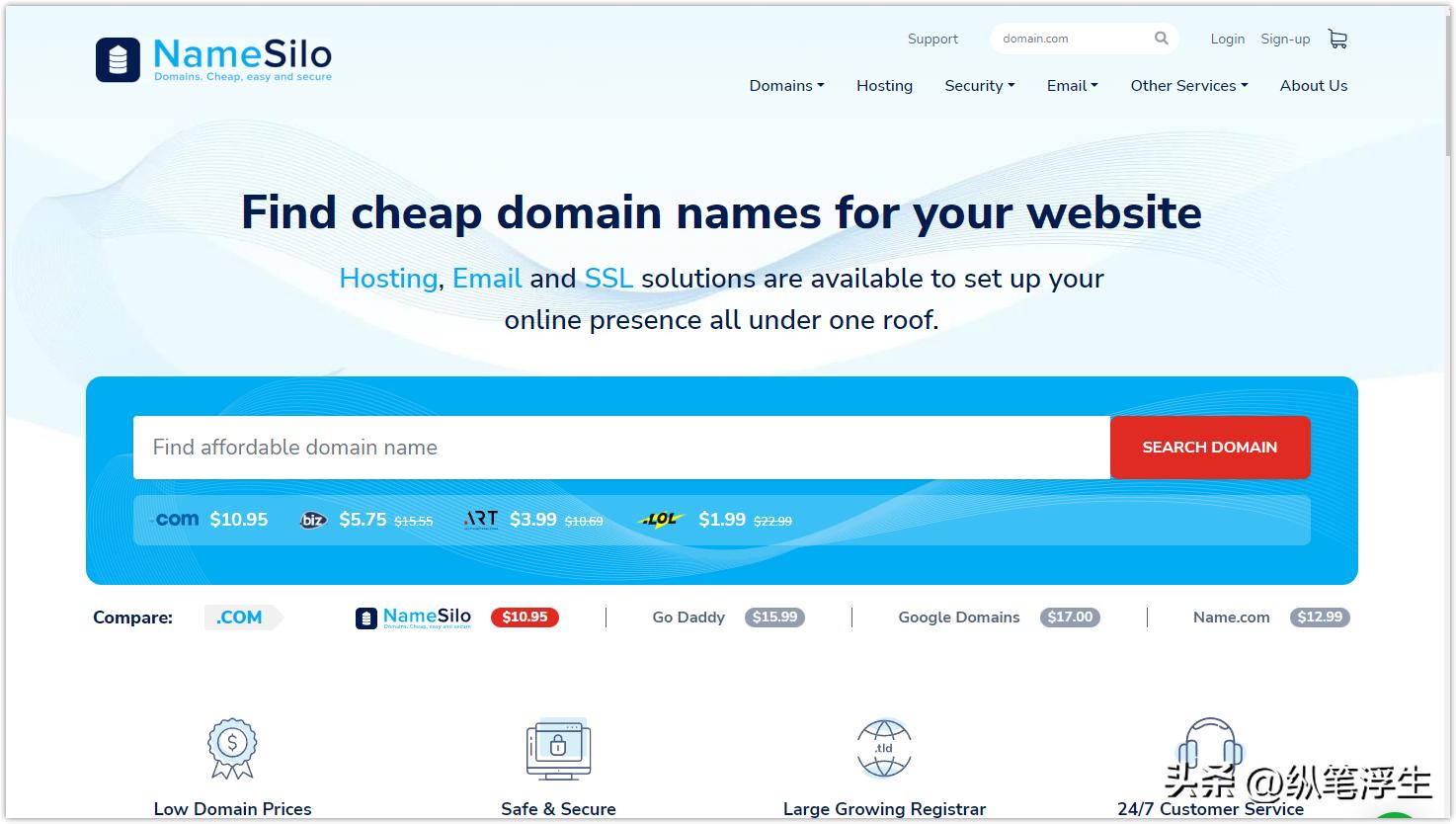Expand the Other Services dropdown menu

(x=1189, y=86)
